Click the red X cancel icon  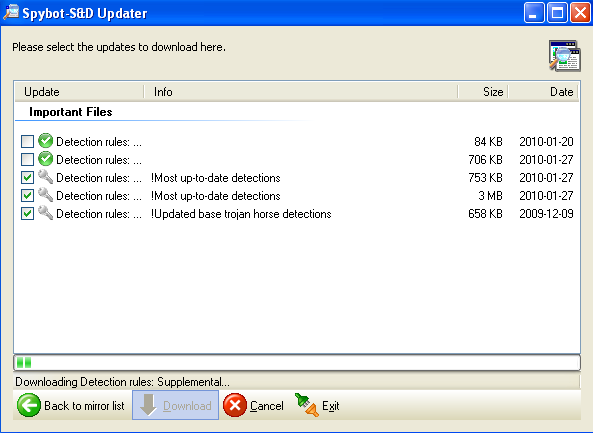coord(235,405)
